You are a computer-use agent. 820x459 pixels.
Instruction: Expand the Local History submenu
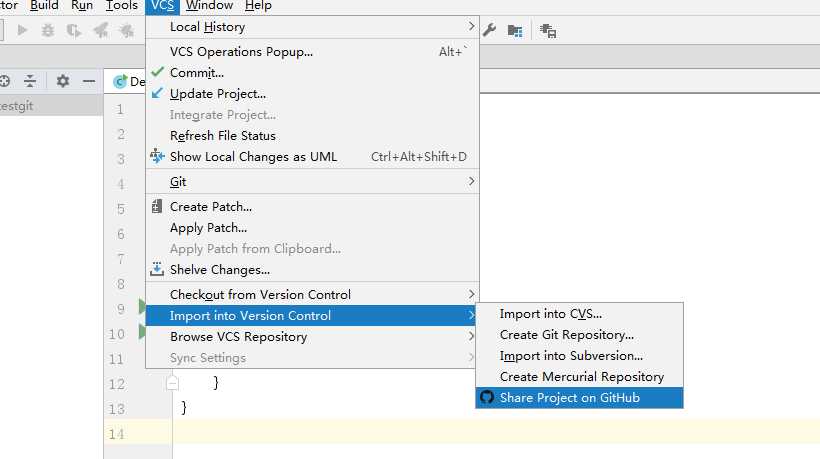click(x=312, y=27)
